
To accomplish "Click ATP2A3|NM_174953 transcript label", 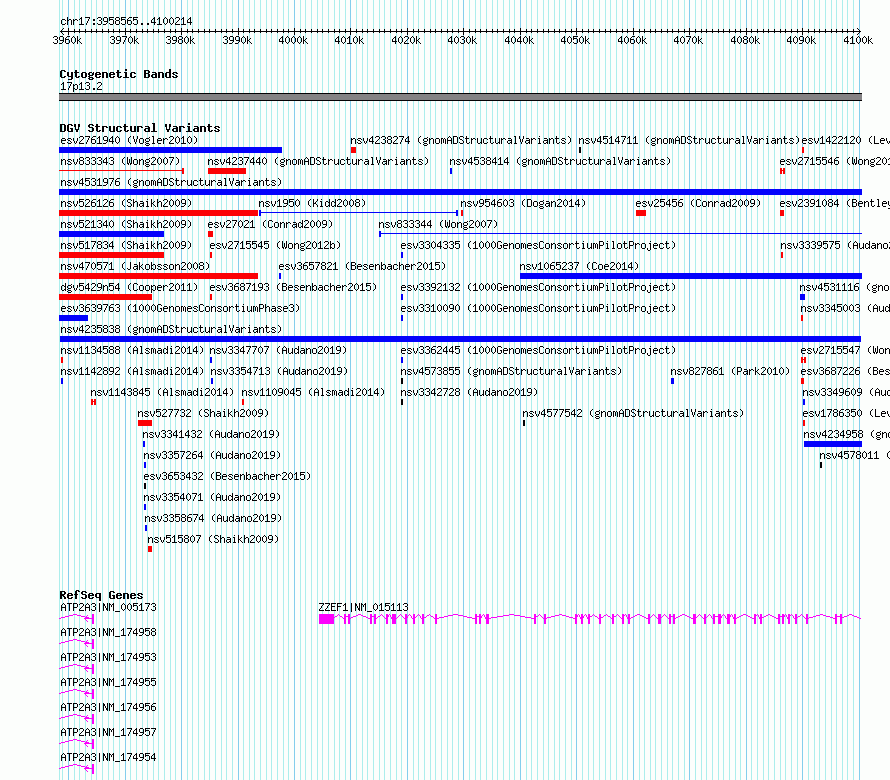I will [108, 657].
